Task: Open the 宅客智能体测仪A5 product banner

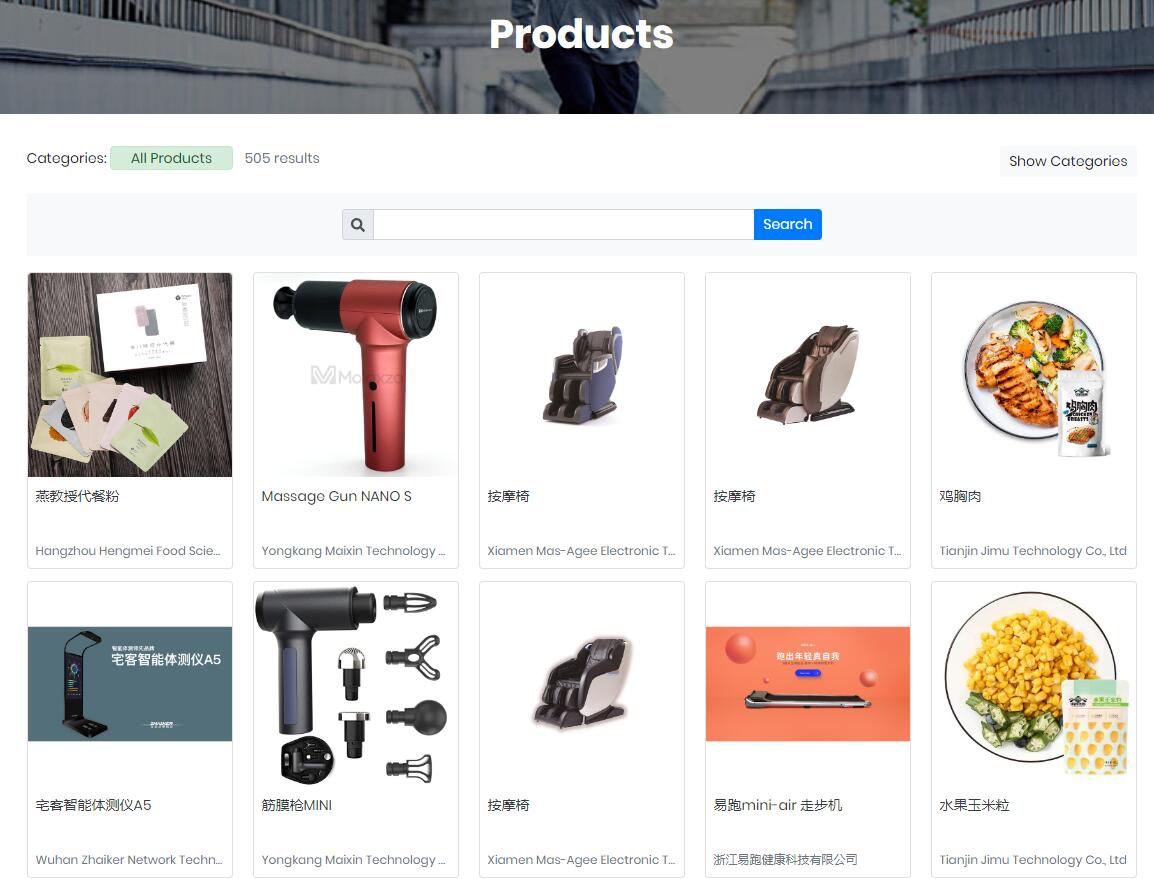Action: (x=130, y=684)
